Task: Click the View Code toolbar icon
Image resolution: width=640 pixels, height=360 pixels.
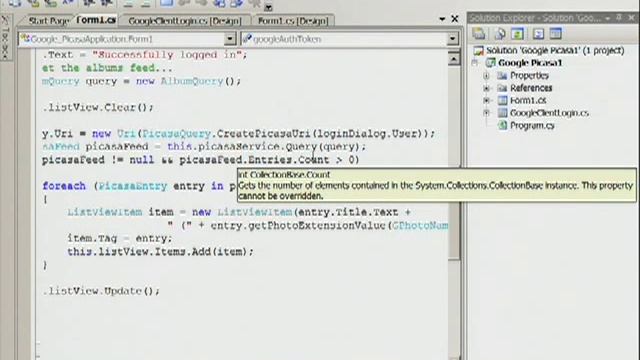Action: tap(538, 33)
